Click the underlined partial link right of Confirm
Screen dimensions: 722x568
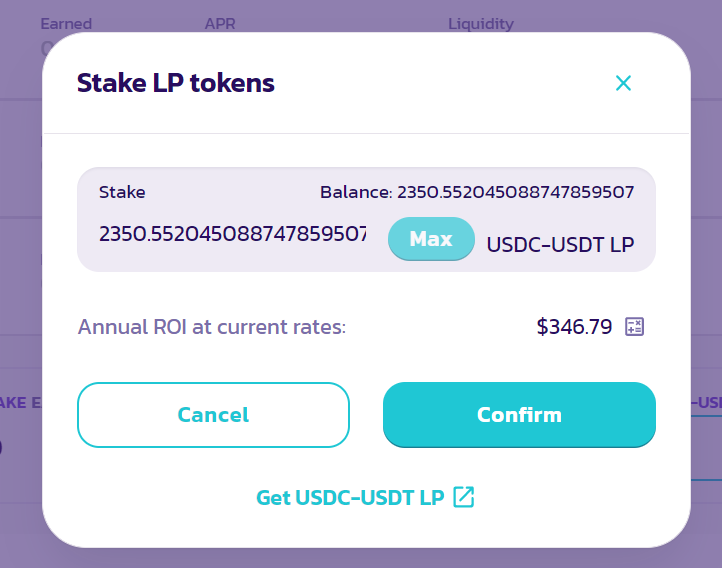[706, 402]
